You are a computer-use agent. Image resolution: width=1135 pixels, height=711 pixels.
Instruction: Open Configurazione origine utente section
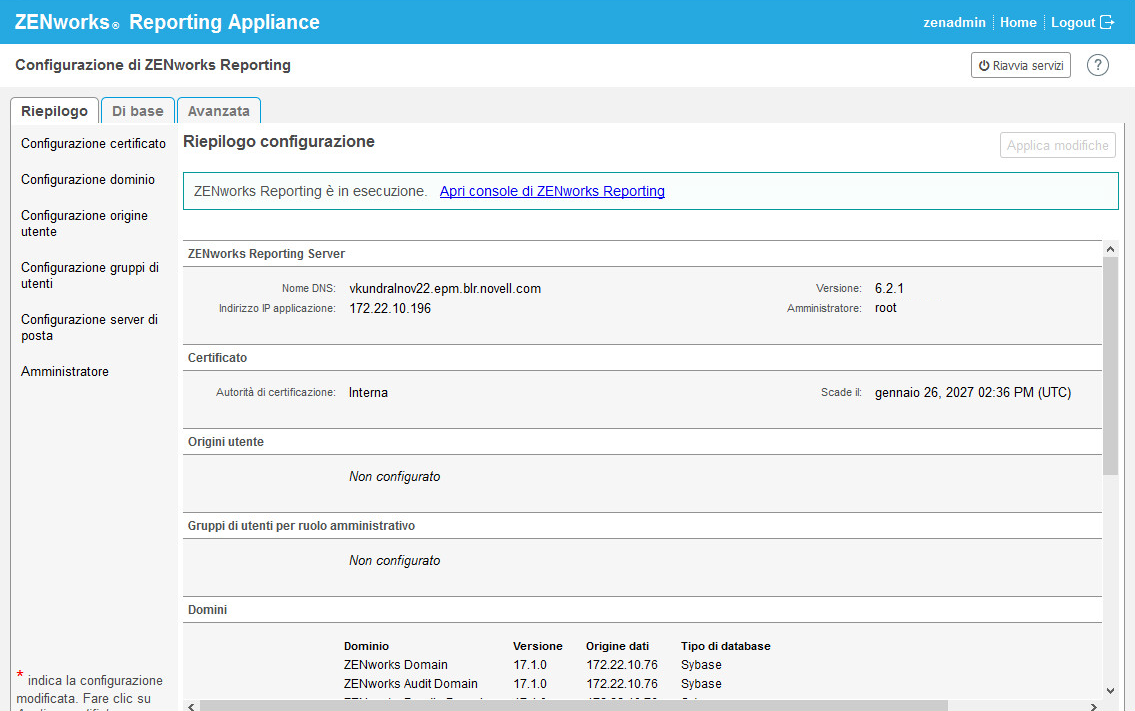point(84,223)
